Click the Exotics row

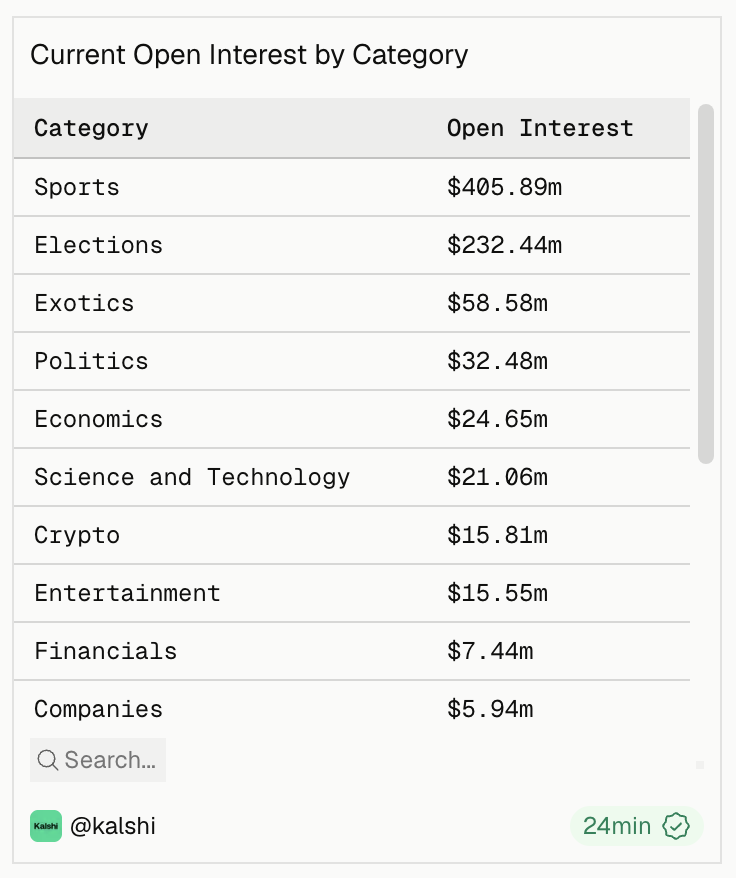352,303
